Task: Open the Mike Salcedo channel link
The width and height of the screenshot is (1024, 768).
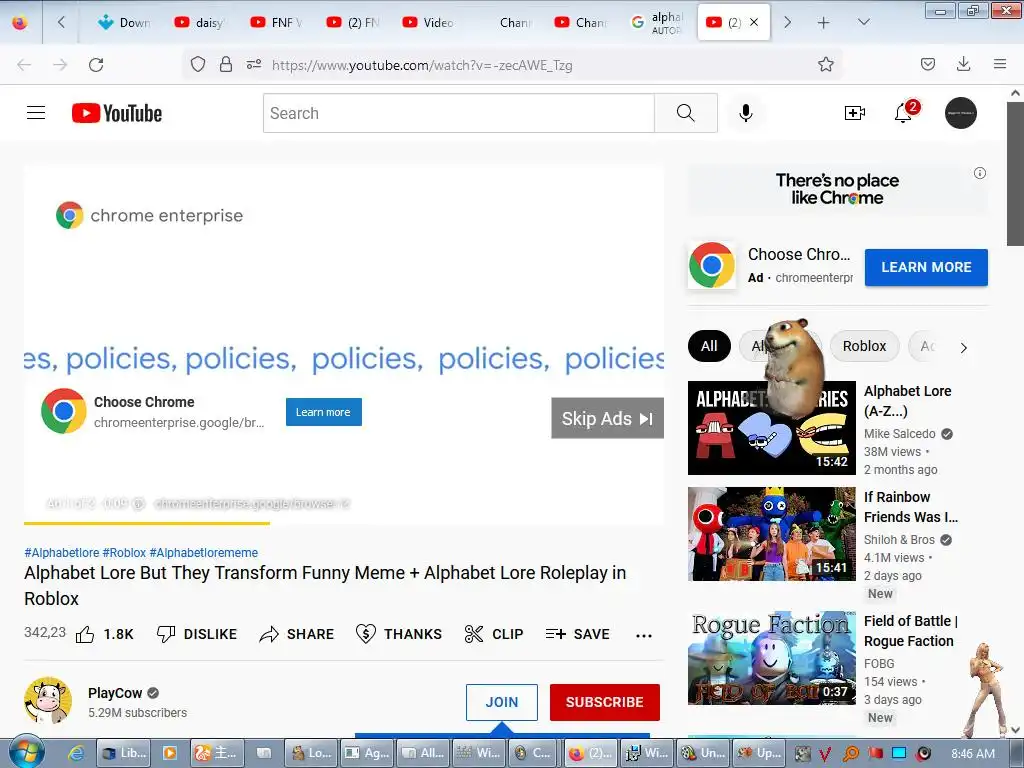Action: (x=899, y=434)
